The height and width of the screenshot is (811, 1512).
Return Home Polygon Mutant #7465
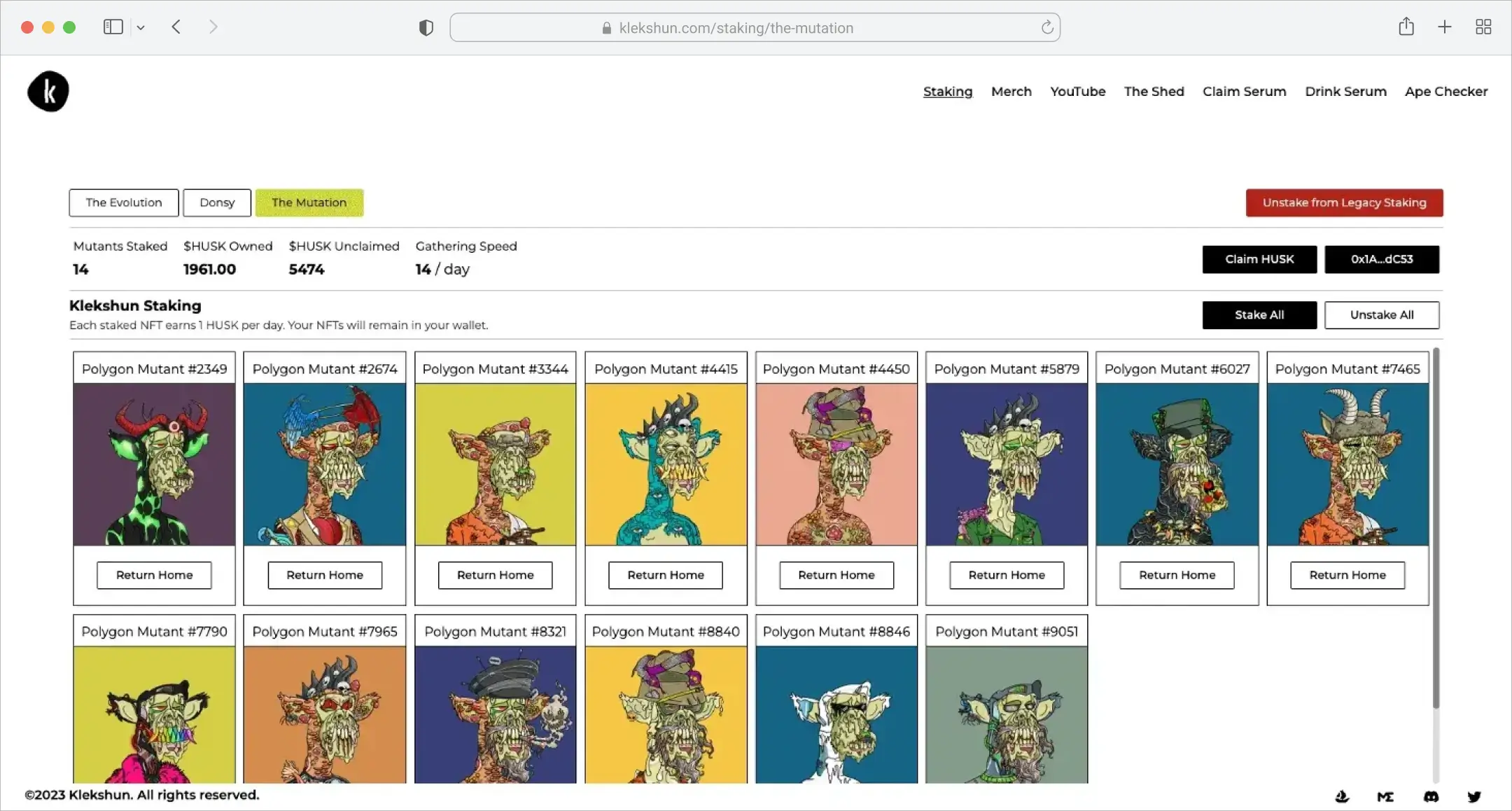(x=1347, y=575)
